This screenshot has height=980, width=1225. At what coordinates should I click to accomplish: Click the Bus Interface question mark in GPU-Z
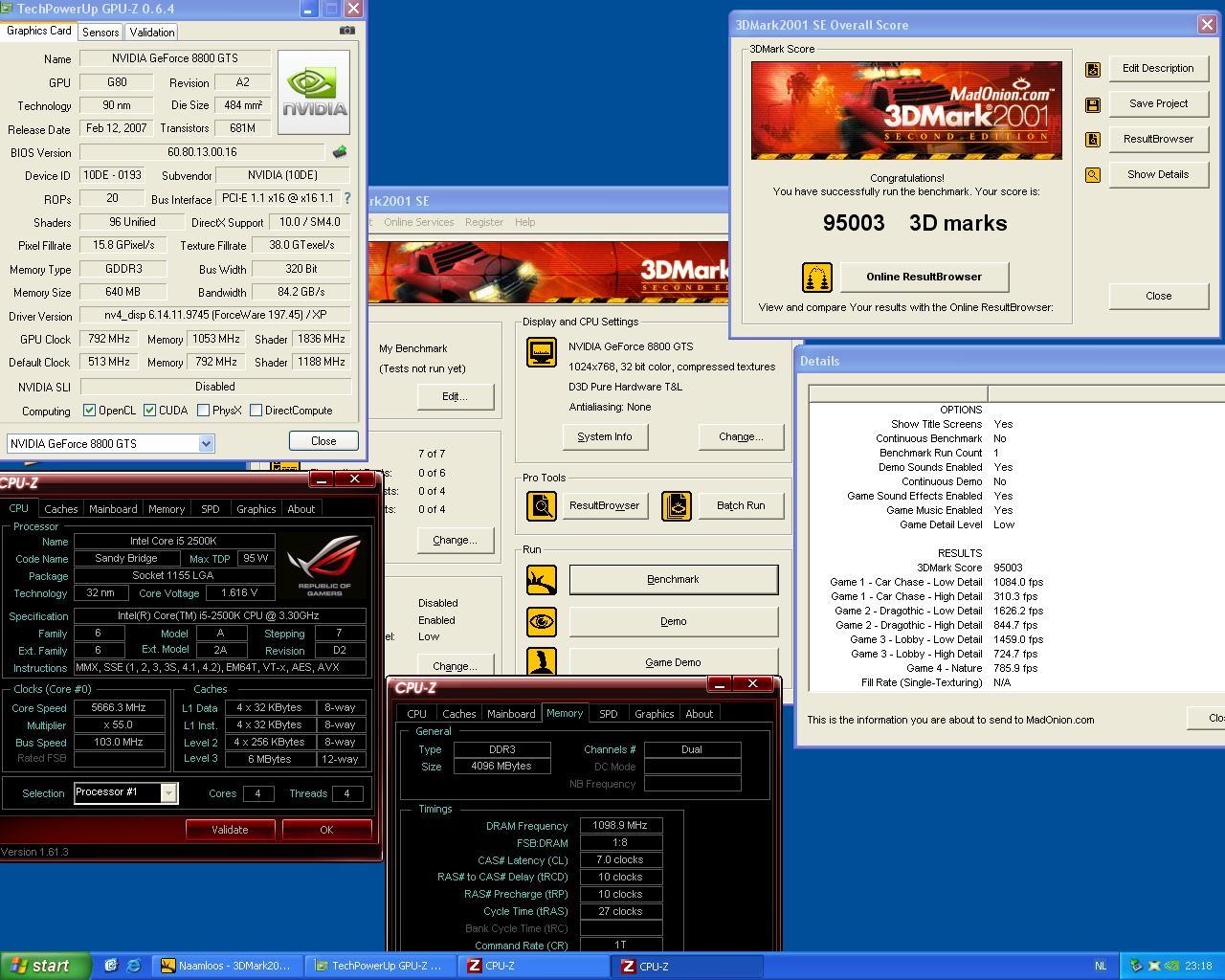347,198
